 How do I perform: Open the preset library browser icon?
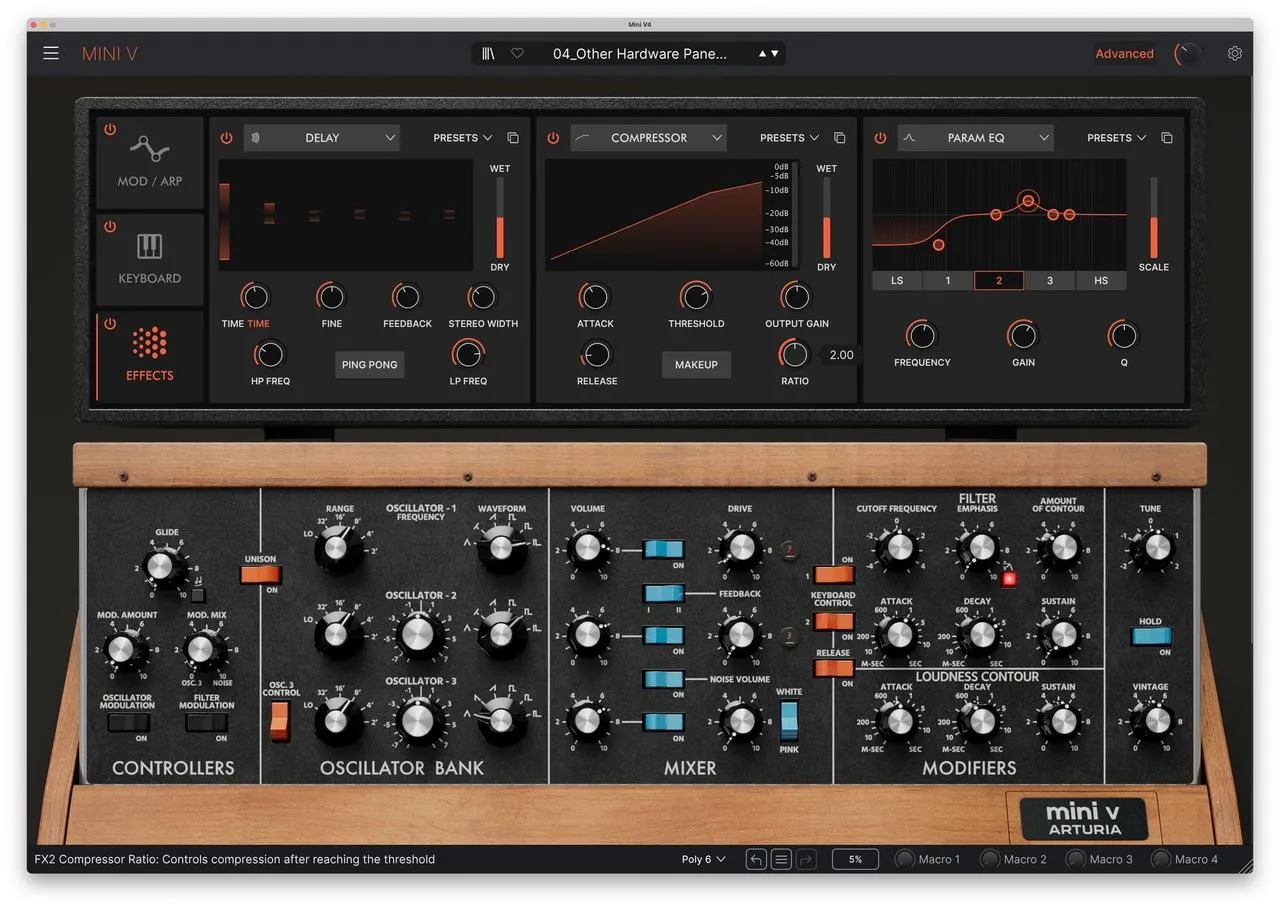click(x=488, y=53)
